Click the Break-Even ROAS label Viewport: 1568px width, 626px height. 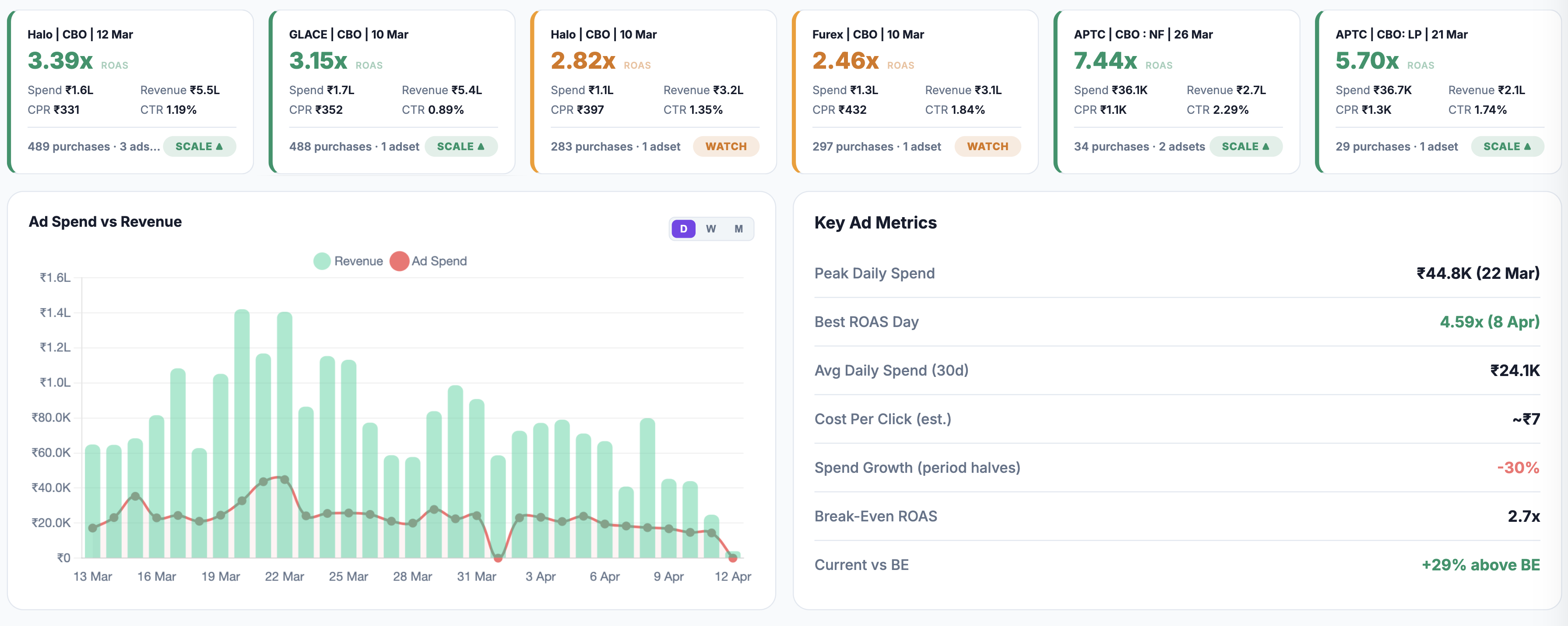(875, 517)
